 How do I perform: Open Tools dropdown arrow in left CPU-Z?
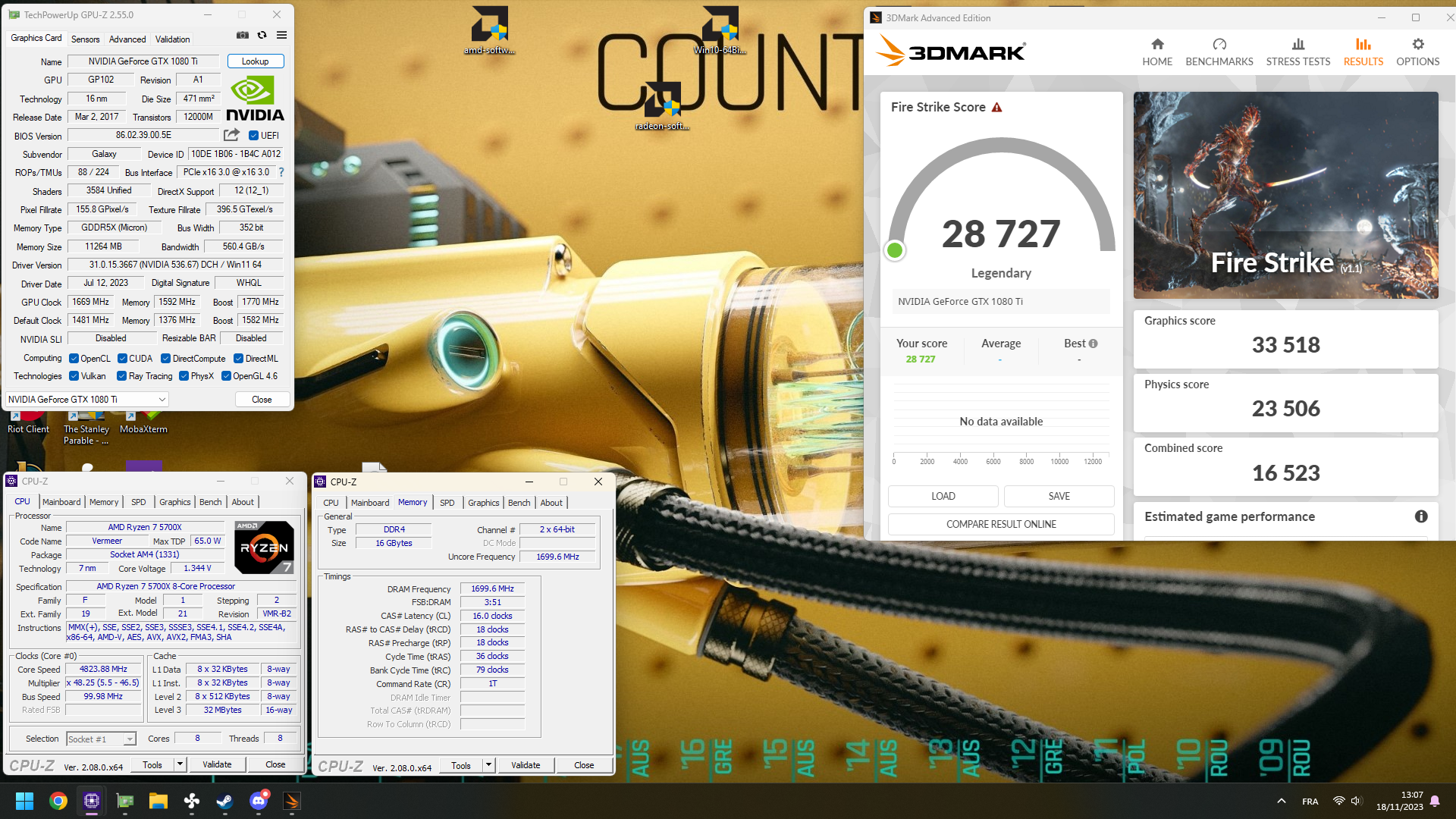[180, 764]
